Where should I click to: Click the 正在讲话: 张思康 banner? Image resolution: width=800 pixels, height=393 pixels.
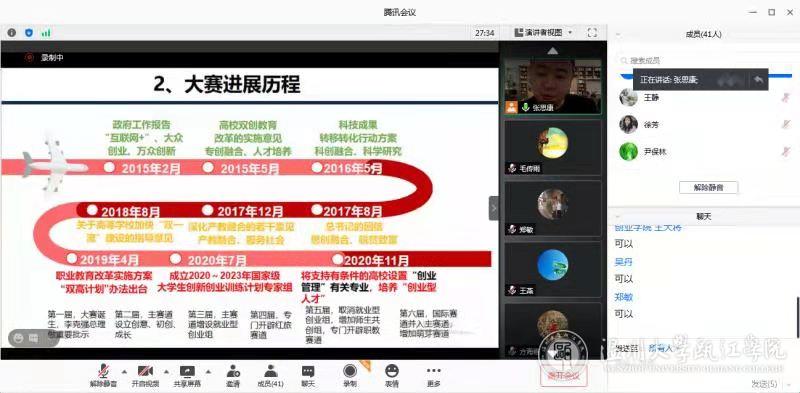(x=700, y=80)
